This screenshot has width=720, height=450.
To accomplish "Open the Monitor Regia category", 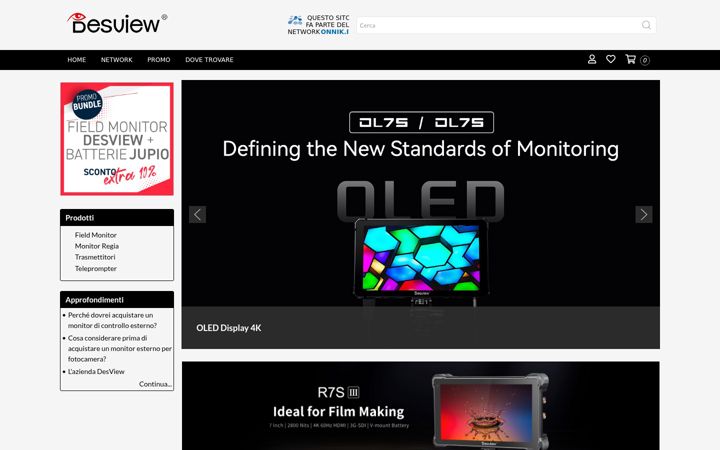I will [97, 246].
